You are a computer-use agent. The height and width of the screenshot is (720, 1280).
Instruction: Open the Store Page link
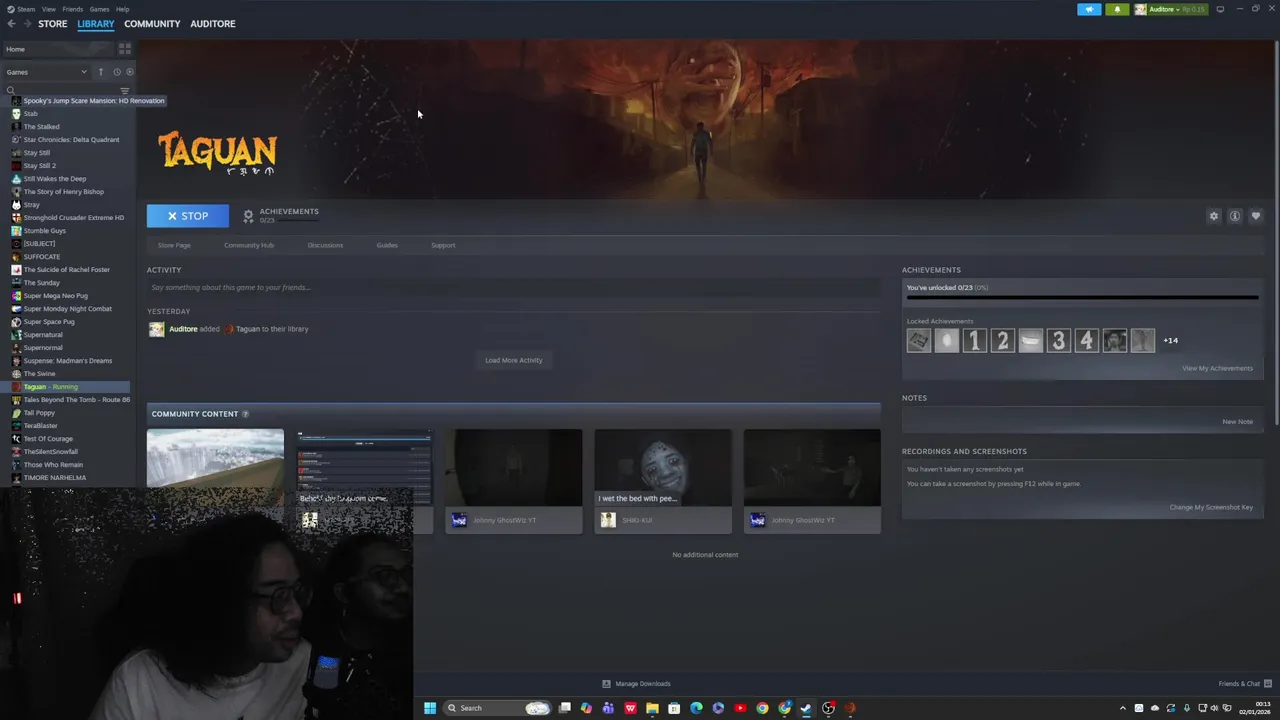point(174,245)
